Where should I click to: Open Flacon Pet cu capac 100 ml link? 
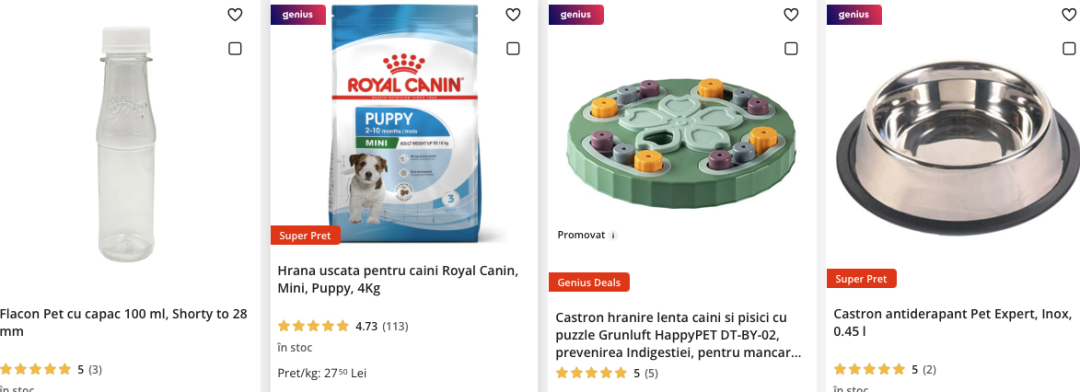123,322
